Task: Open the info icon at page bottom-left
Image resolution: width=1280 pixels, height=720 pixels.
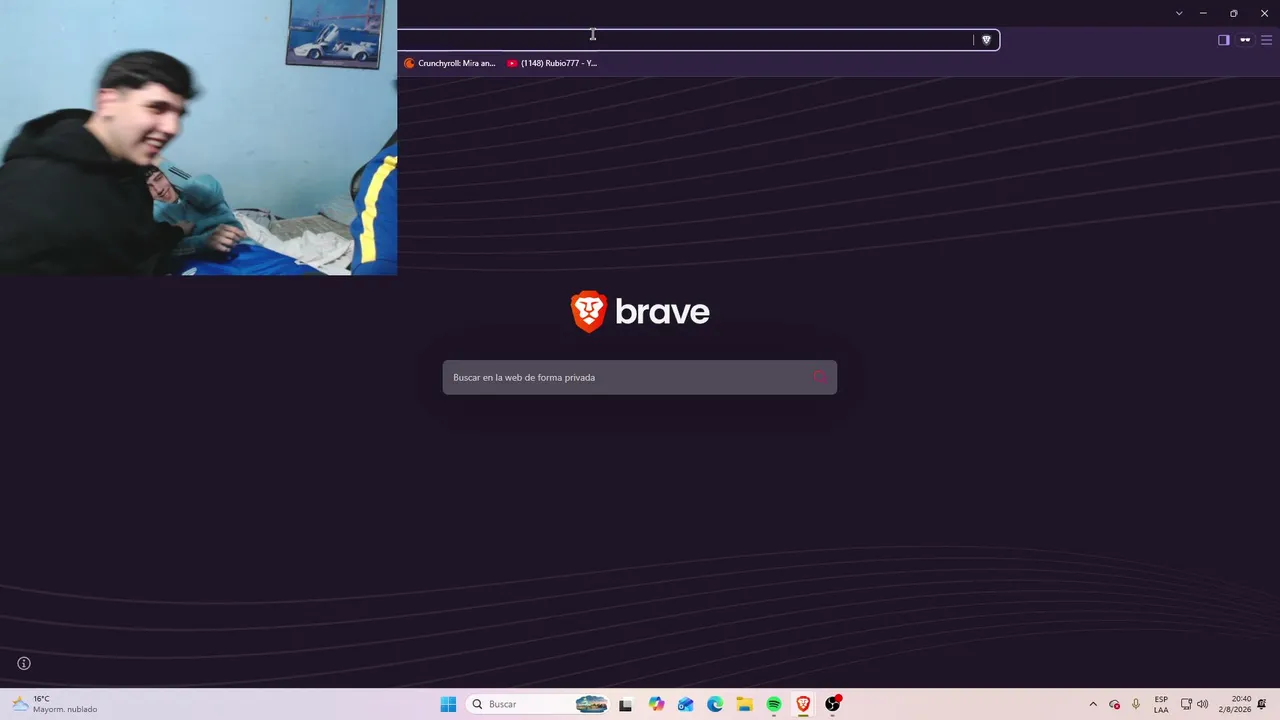Action: [x=24, y=663]
